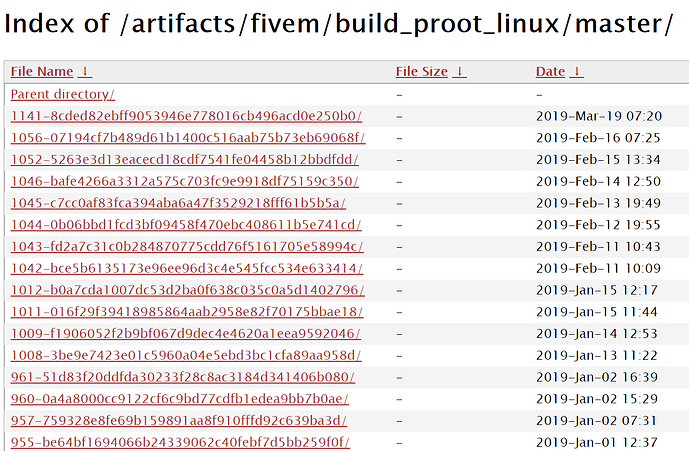Click the date 2019-Feb-14 12:50
The width and height of the screenshot is (689, 451).
coord(598,182)
